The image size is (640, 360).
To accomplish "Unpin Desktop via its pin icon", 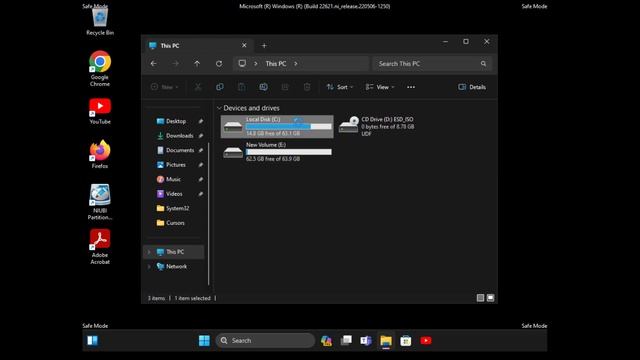I will pos(201,121).
